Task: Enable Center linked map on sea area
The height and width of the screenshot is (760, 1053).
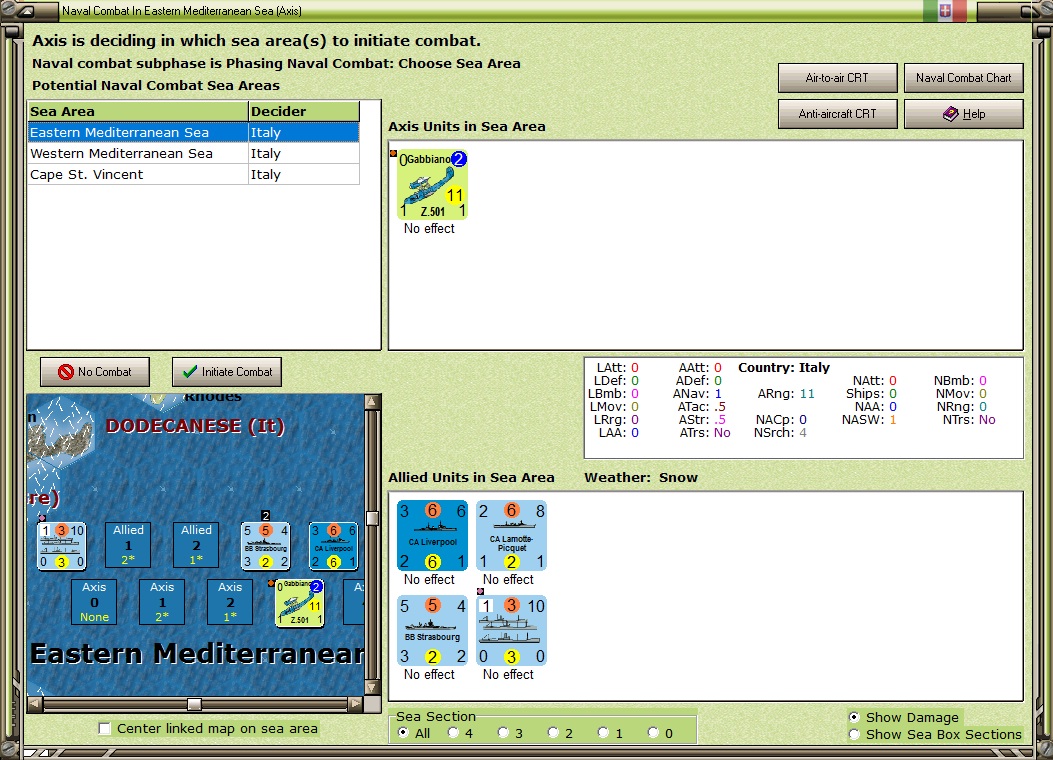Action: coord(105,728)
